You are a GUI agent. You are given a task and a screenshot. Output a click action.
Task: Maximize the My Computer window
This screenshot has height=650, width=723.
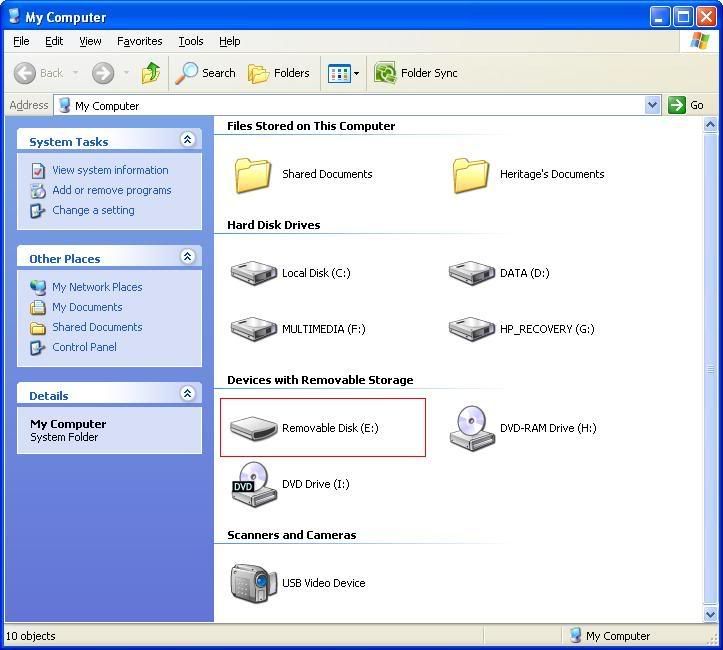[683, 17]
